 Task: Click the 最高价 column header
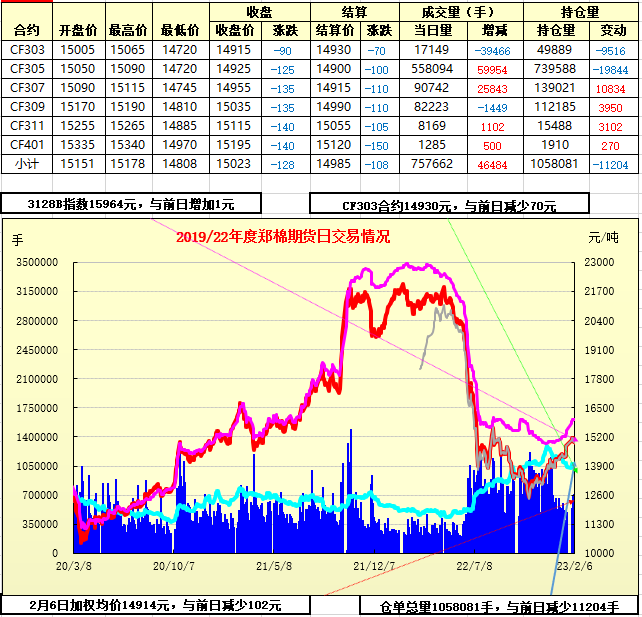pyautogui.click(x=129, y=30)
